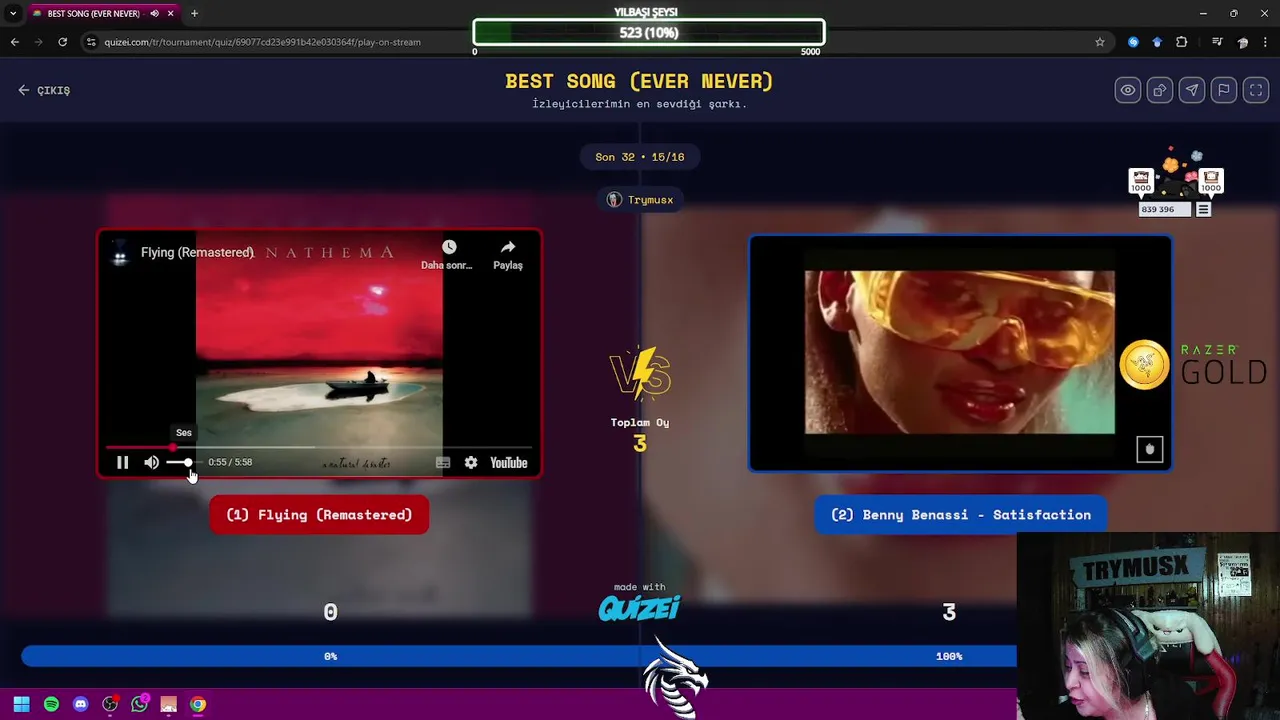
Task: Mute the YouTube player volume
Action: 151,462
